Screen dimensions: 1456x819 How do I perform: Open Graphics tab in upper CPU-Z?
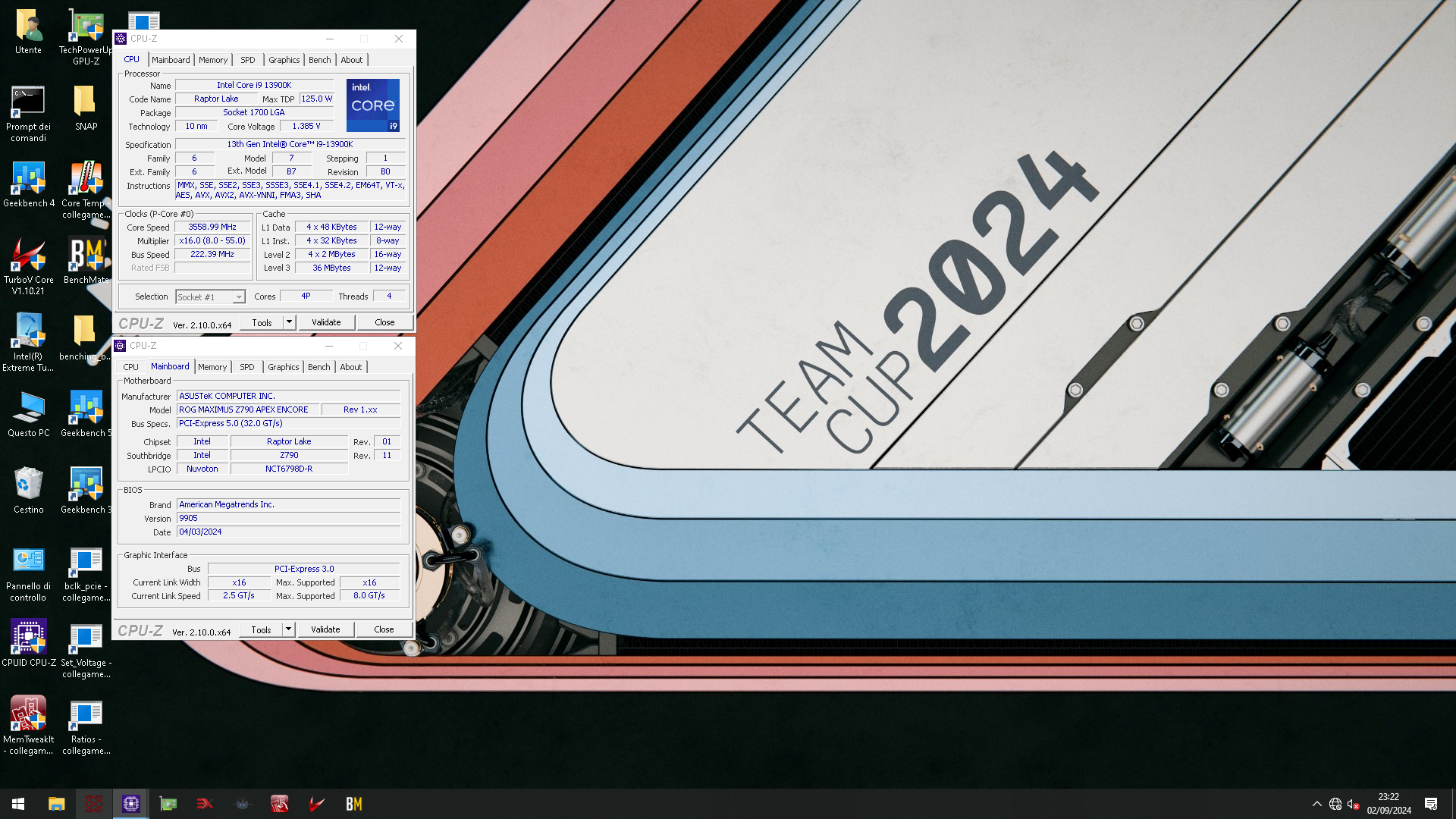click(284, 60)
